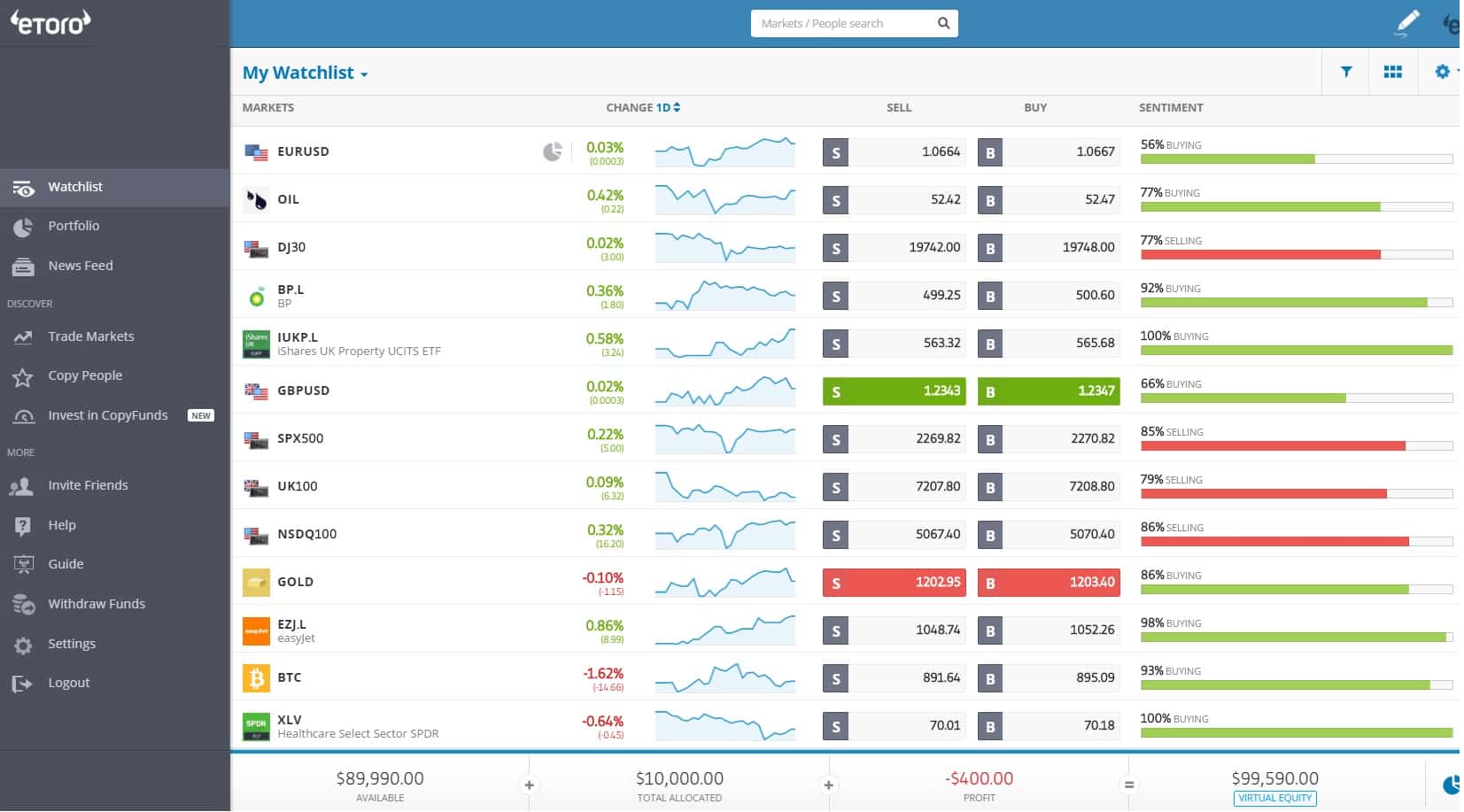The image size is (1464, 812).
Task: Open the filter funnel icon
Action: point(1346,72)
